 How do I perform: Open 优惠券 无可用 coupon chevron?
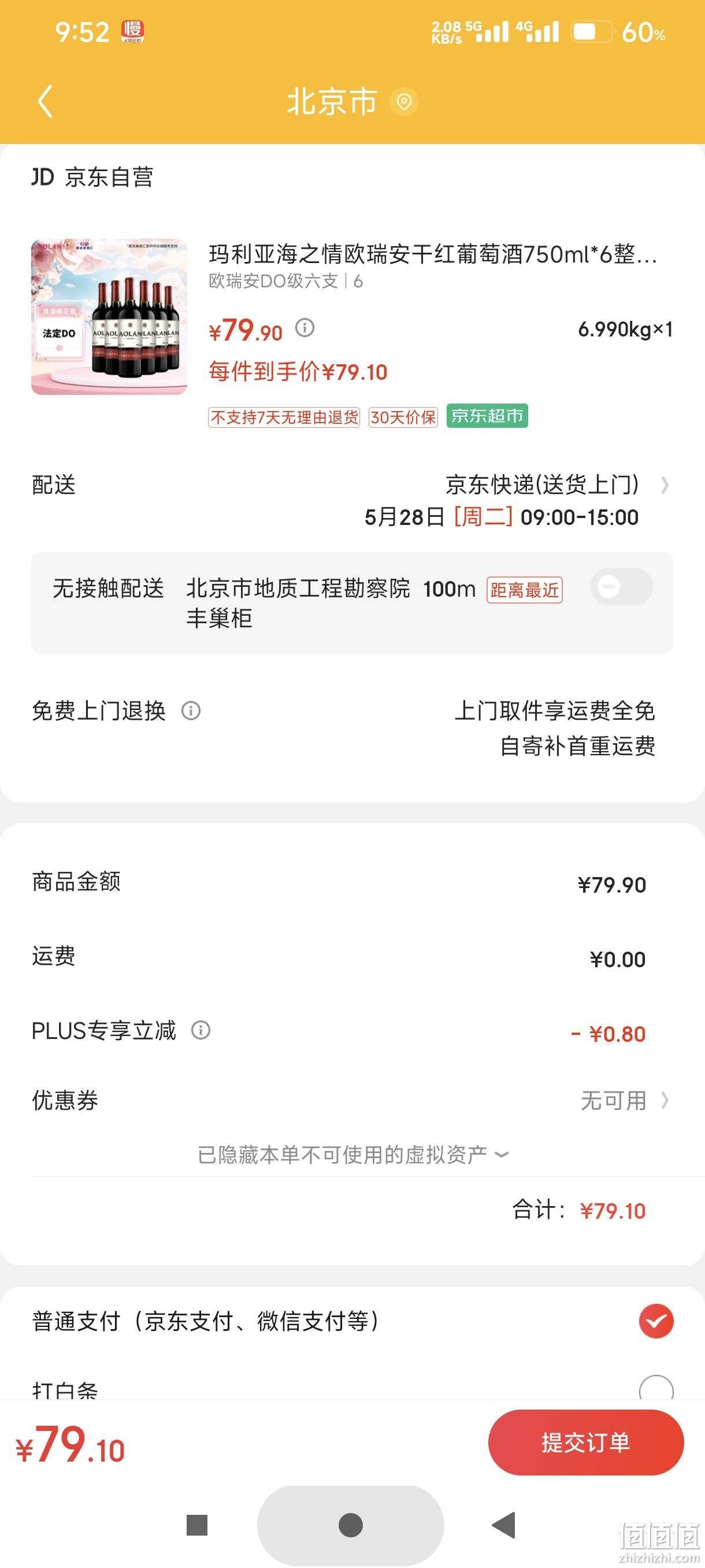pos(665,1100)
